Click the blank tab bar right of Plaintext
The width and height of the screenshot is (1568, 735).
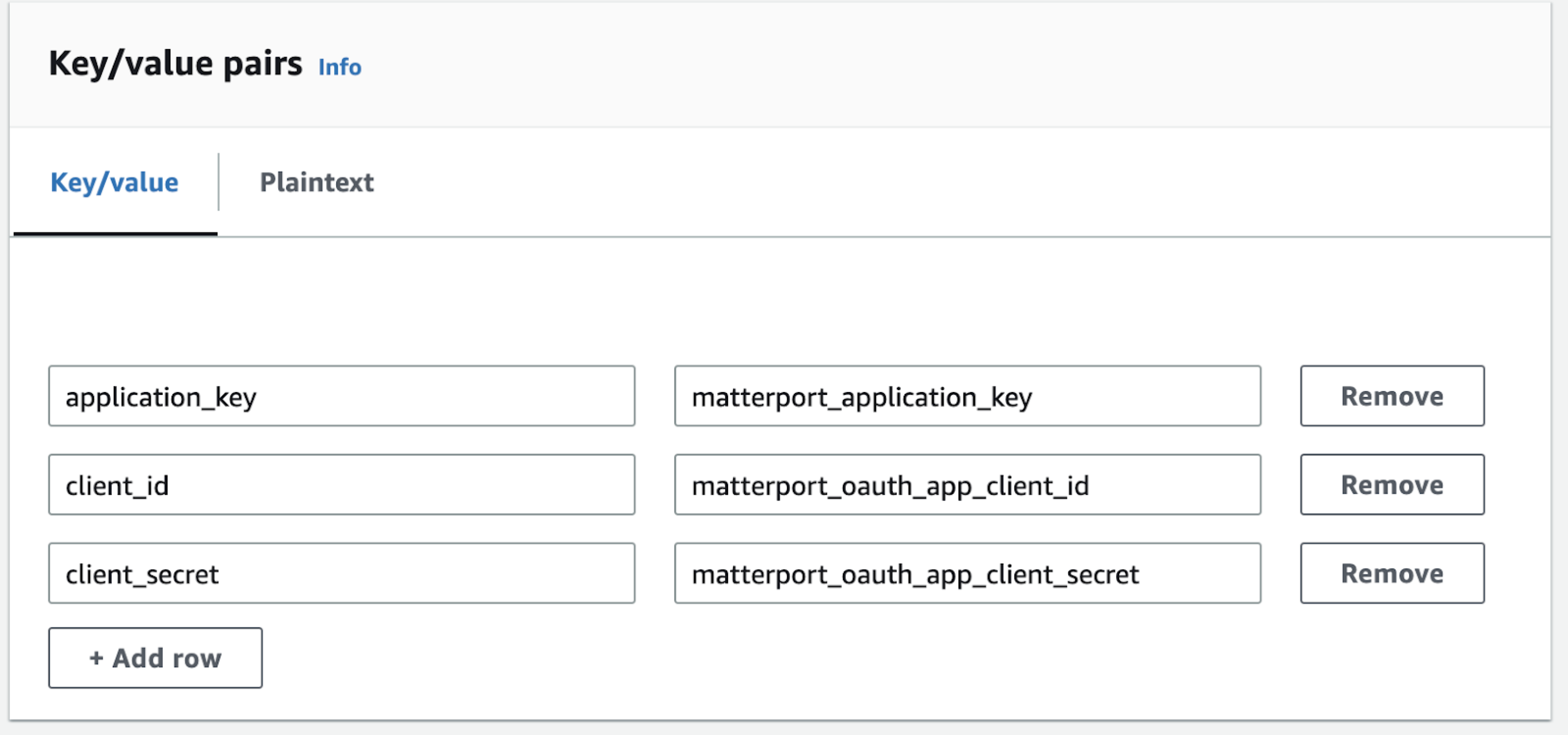[x=913, y=183]
